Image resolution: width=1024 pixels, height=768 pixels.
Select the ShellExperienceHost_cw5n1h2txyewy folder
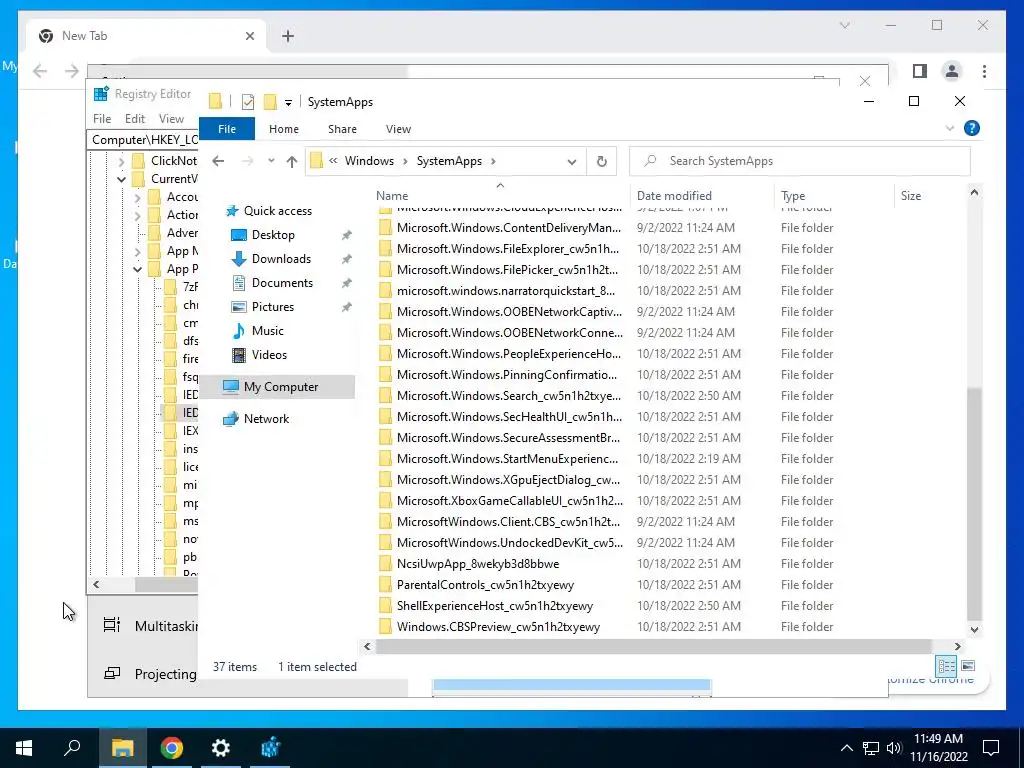pyautogui.click(x=494, y=605)
